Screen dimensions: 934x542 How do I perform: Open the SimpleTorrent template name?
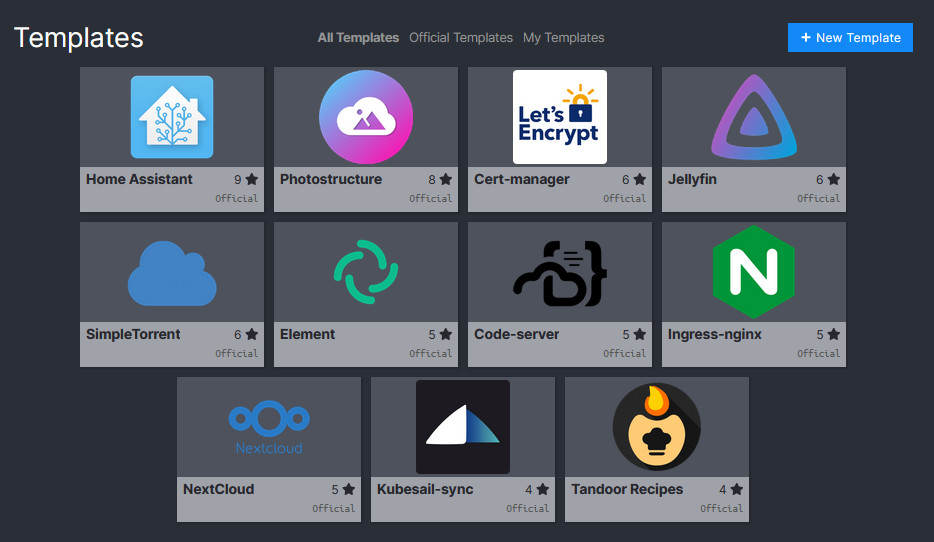tap(133, 334)
